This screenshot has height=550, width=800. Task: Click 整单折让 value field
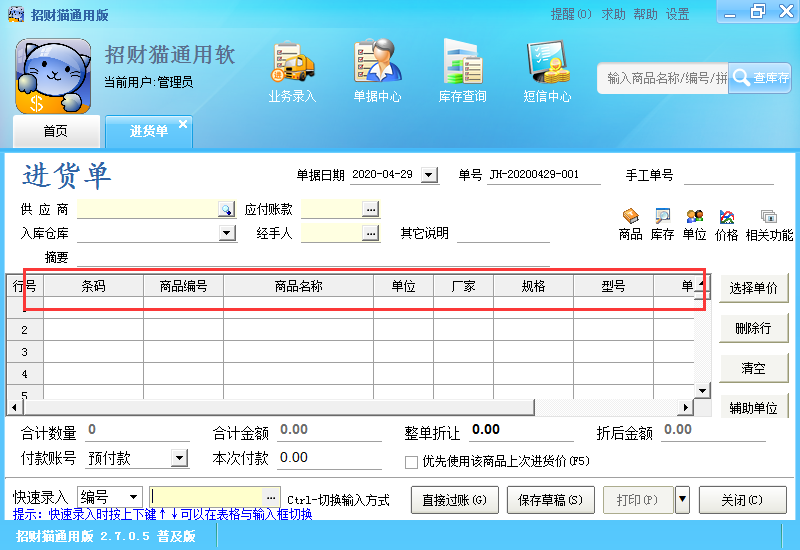[x=521, y=430]
